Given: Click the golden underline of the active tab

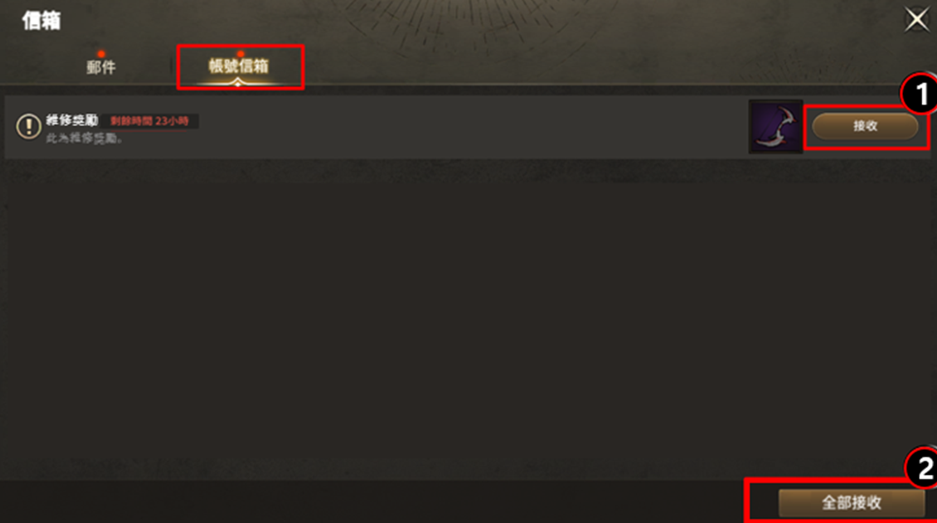Looking at the screenshot, I should pos(238,83).
